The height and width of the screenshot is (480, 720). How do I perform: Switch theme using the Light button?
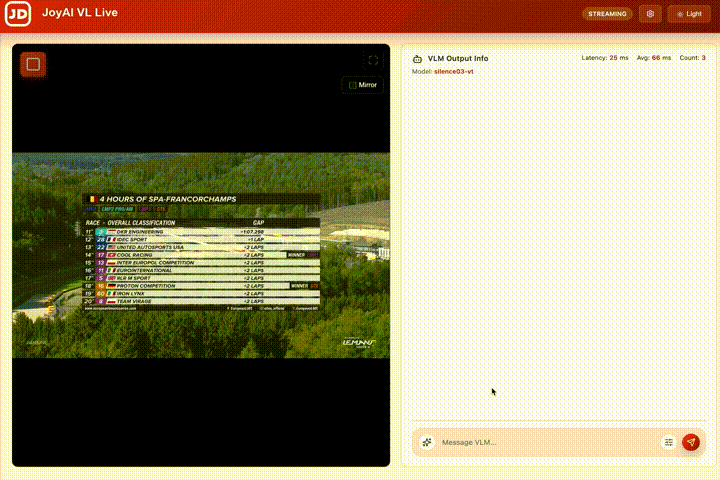(x=689, y=14)
